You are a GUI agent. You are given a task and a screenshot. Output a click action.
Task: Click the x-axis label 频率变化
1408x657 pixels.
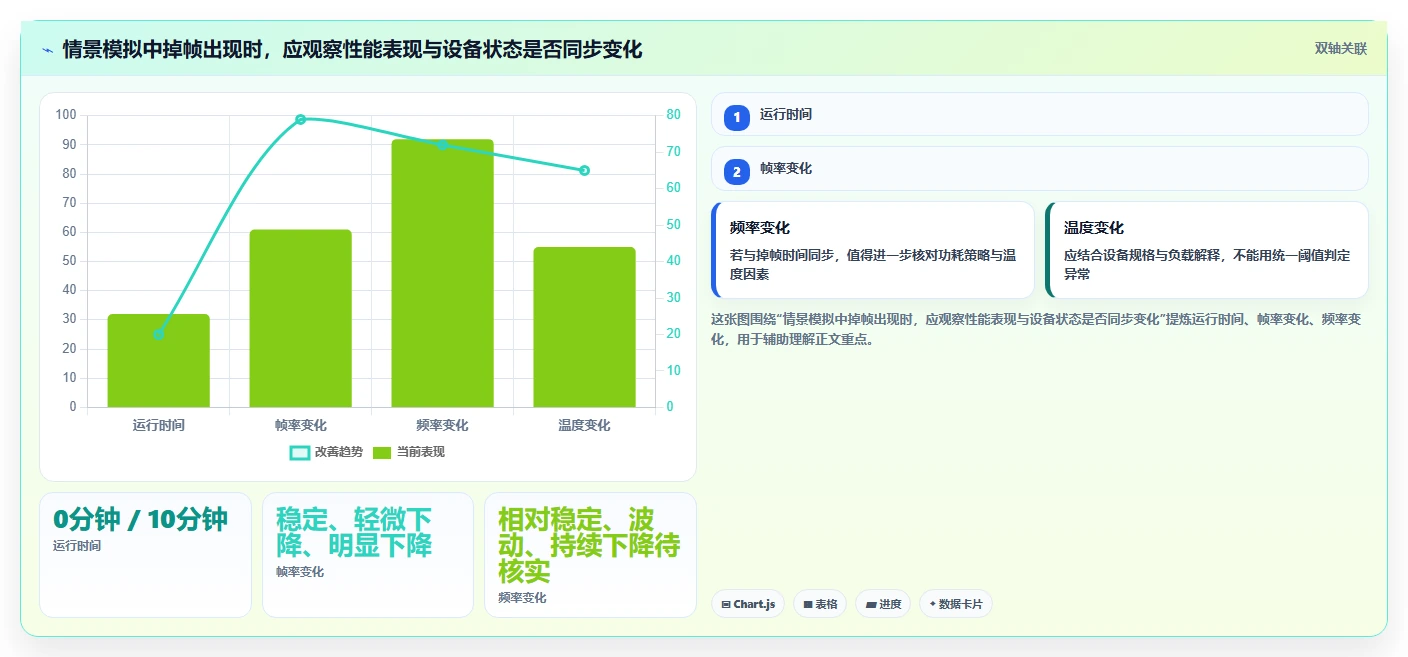click(x=442, y=425)
